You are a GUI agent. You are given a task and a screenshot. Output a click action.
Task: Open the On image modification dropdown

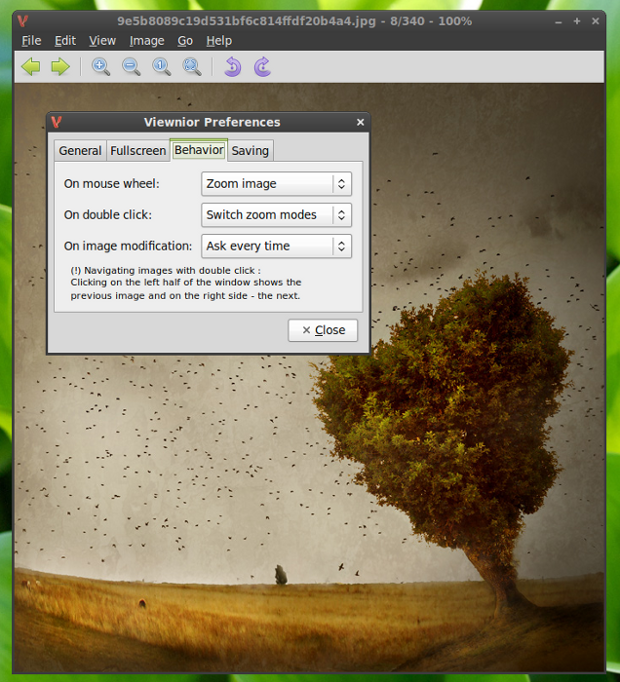pyautogui.click(x=276, y=246)
